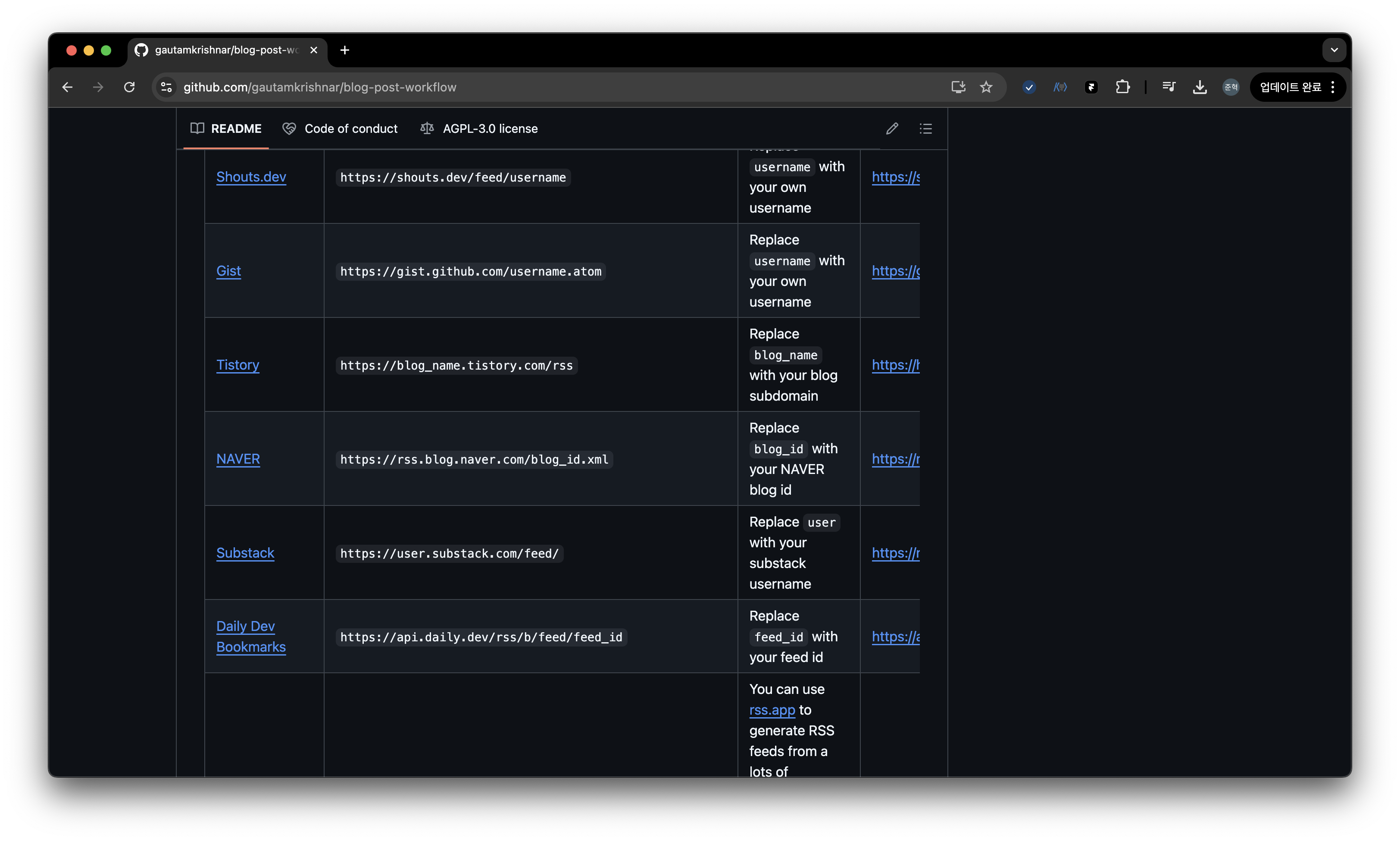Go back to the previous page
Image resolution: width=1400 pixels, height=841 pixels.
click(x=67, y=87)
